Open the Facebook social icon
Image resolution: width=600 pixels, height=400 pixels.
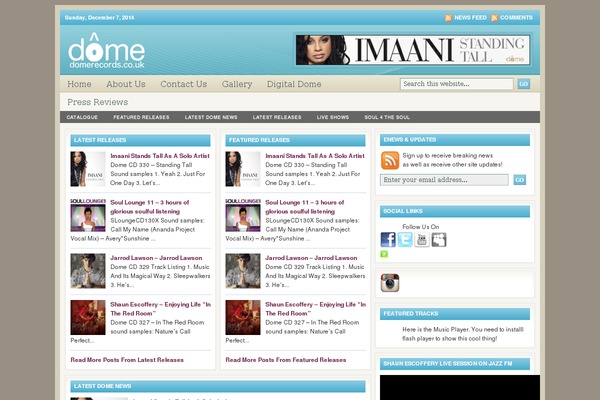[x=388, y=240]
